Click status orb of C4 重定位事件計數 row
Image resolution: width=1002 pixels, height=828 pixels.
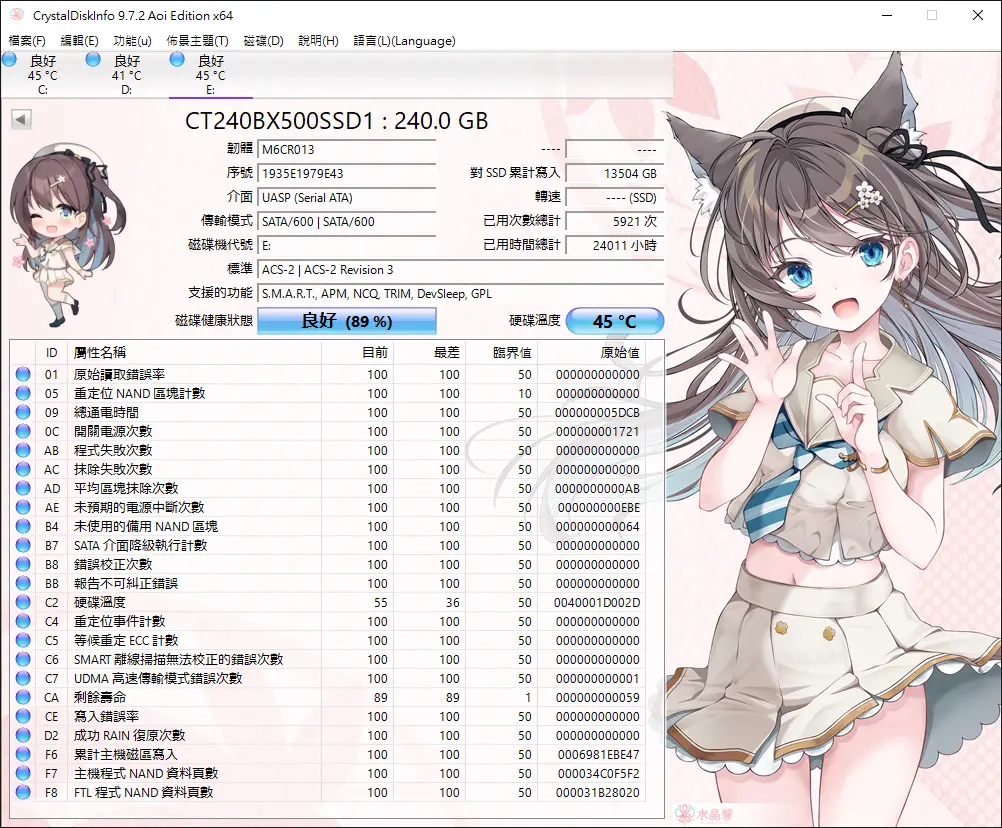[23, 621]
